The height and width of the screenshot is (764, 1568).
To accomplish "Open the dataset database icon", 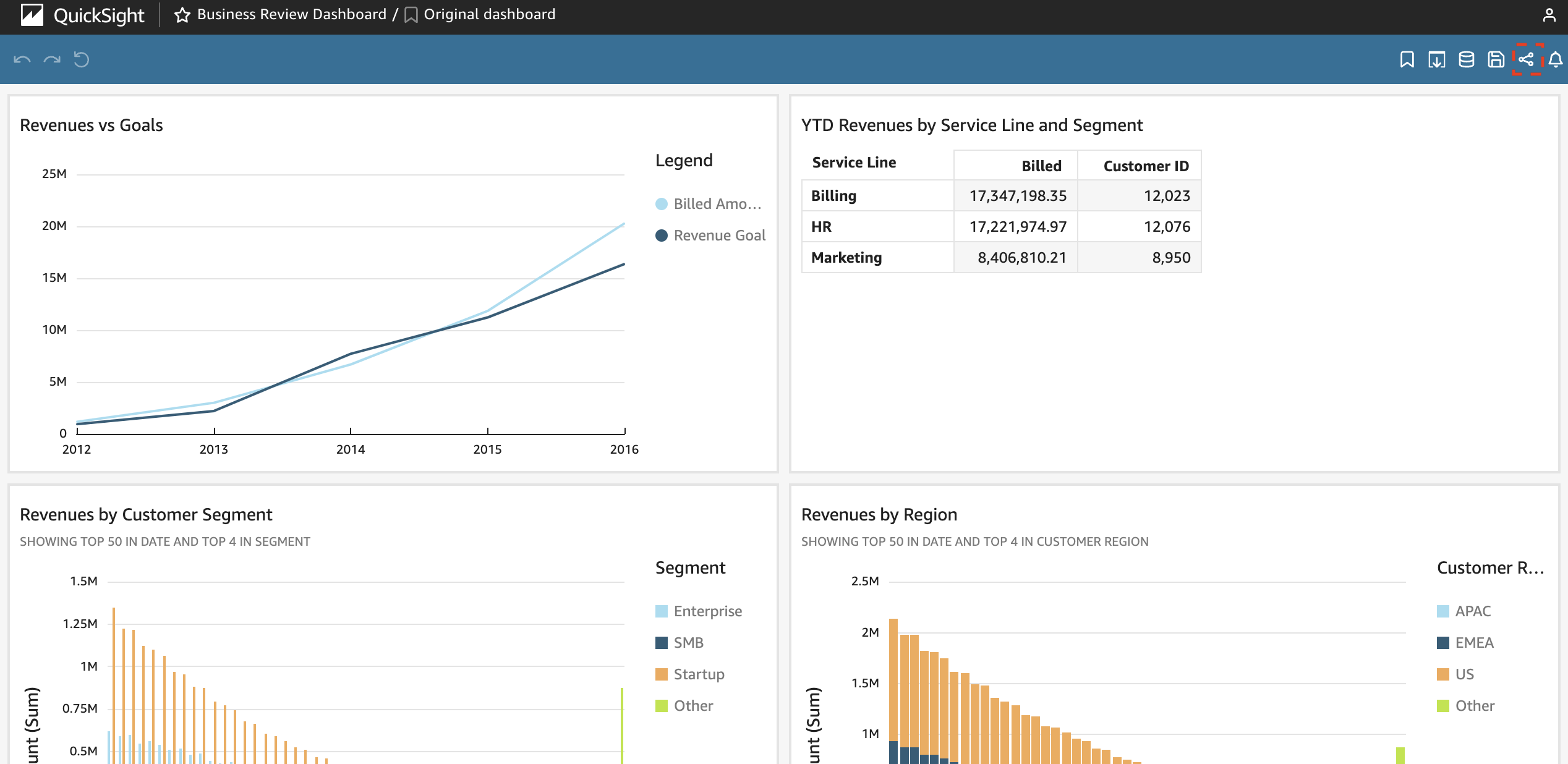I will click(x=1467, y=59).
